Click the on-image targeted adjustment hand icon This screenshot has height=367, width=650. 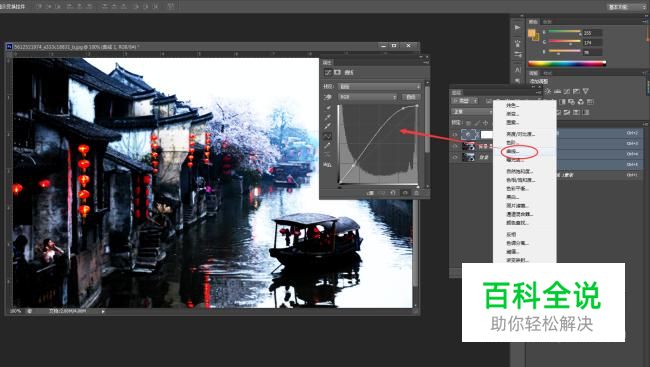point(327,97)
